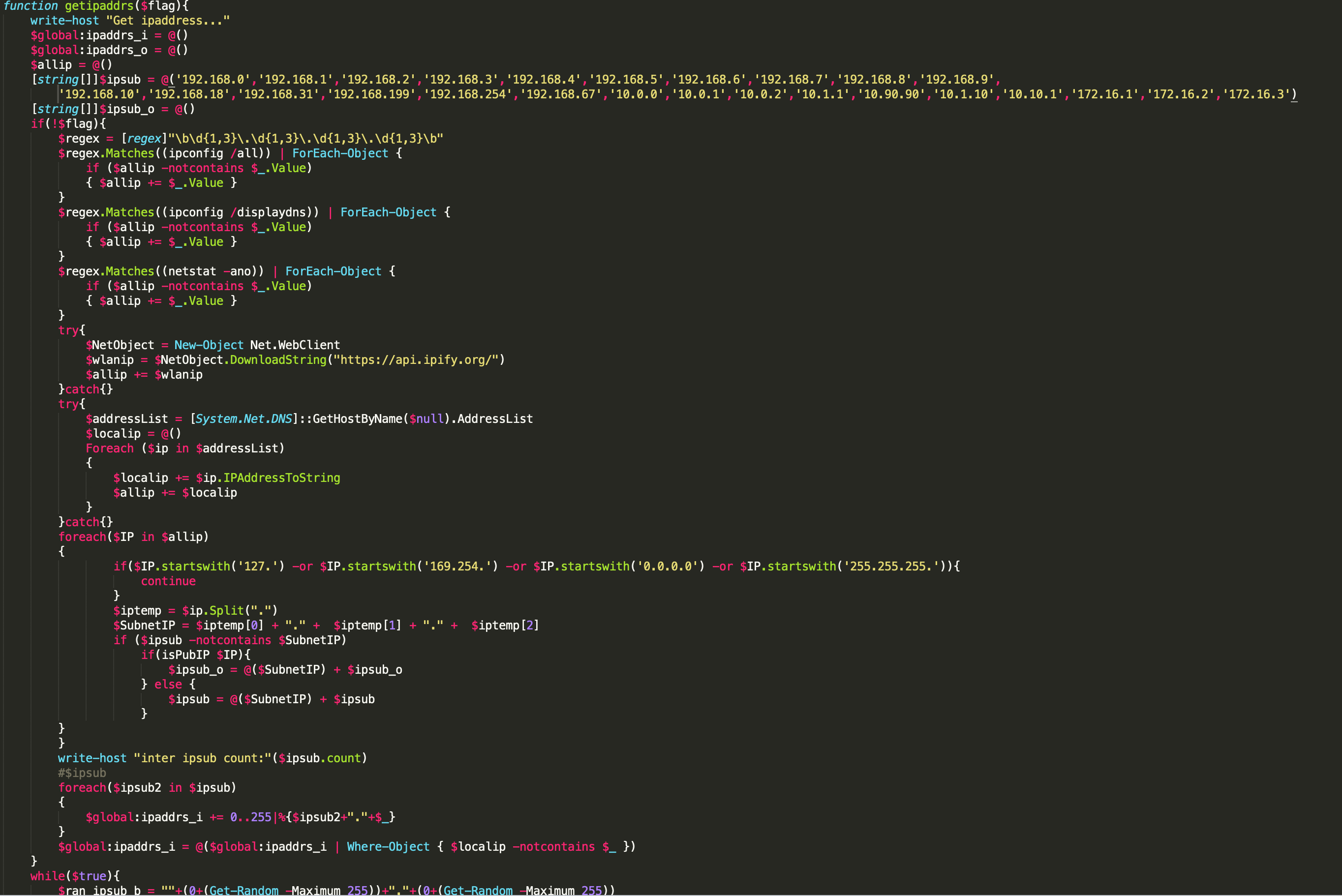Screen dimensions: 1342x896
Task: Click [System.Net.DNS] type reference
Action: [x=244, y=419]
